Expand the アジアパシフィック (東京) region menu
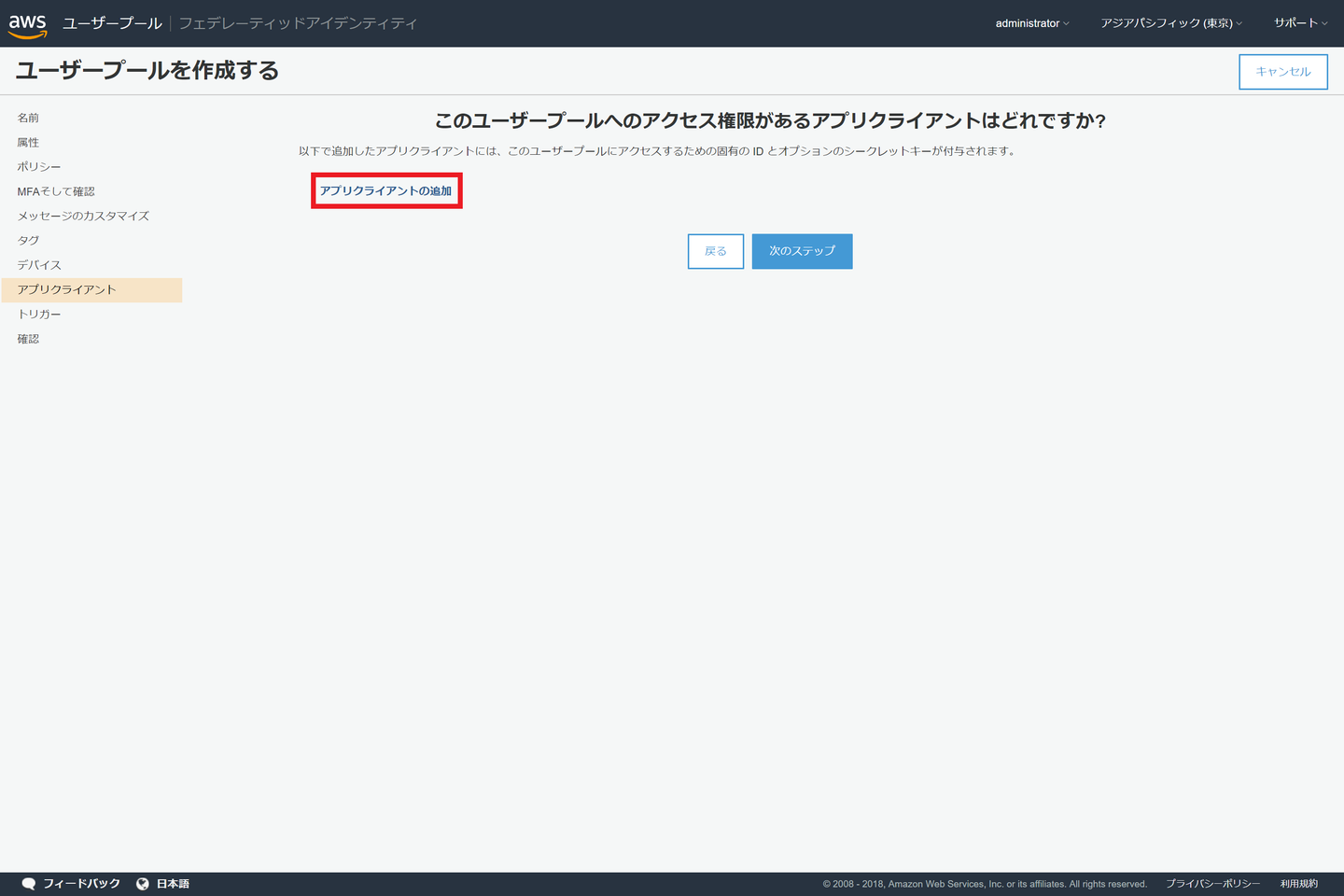This screenshot has width=1344, height=896. click(x=1171, y=23)
